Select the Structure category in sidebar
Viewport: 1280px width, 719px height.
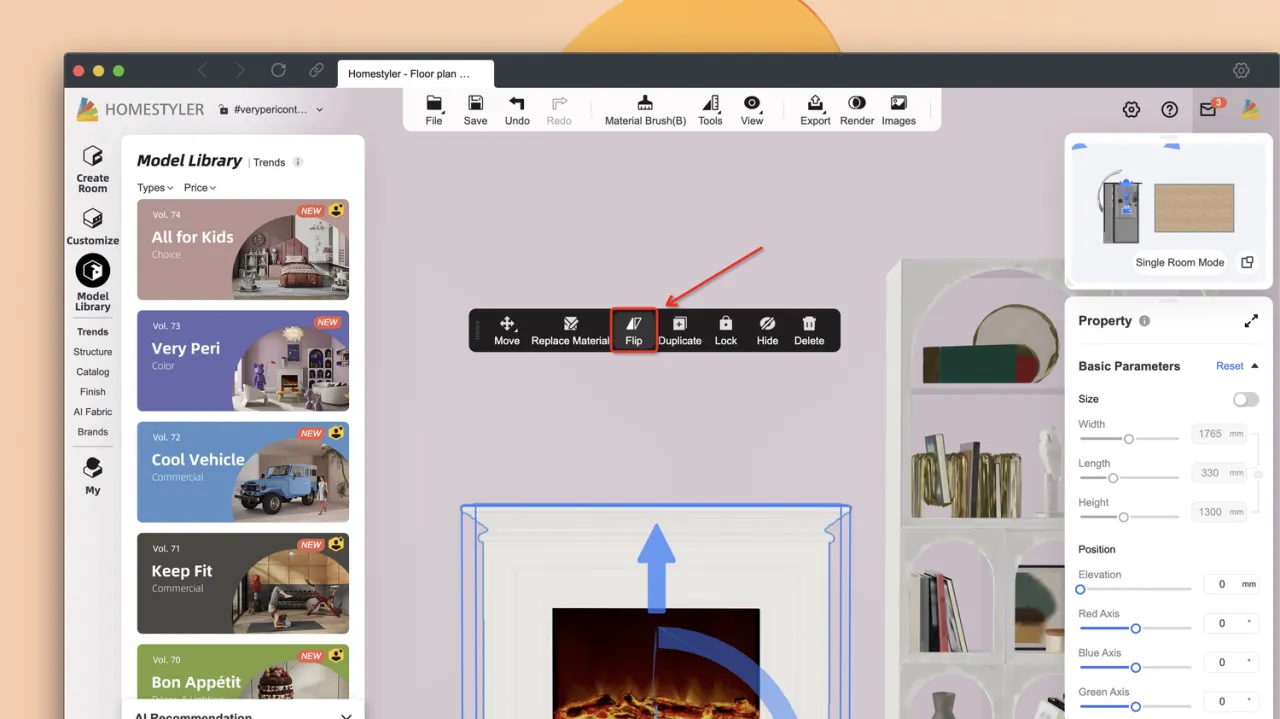[x=93, y=352]
